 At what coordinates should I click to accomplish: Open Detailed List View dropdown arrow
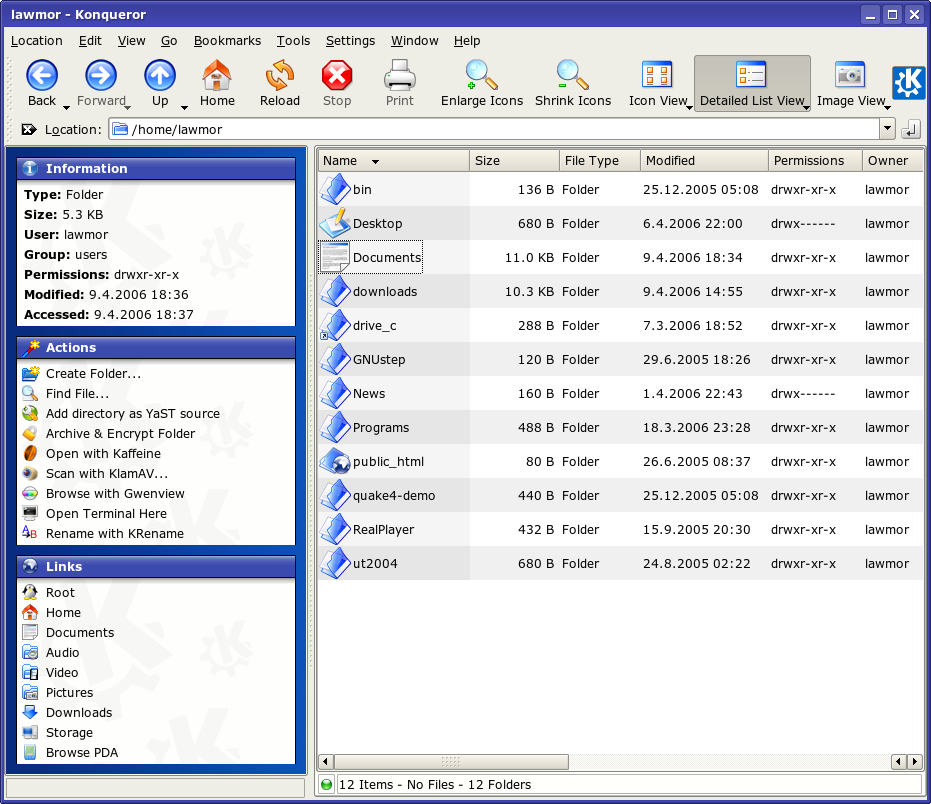[x=806, y=107]
